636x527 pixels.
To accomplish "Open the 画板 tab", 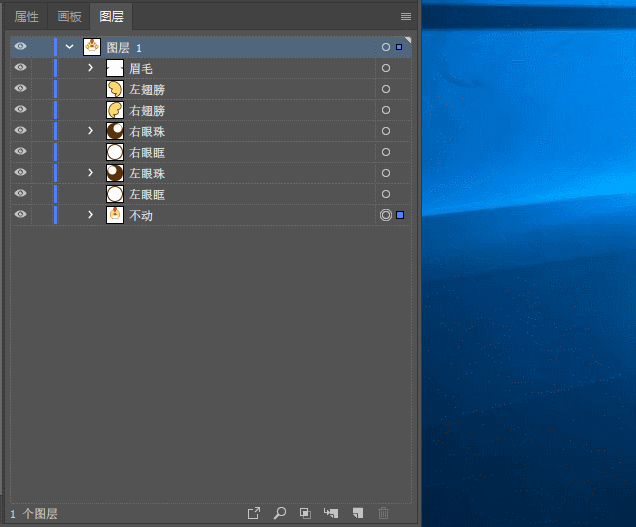I will (x=69, y=17).
